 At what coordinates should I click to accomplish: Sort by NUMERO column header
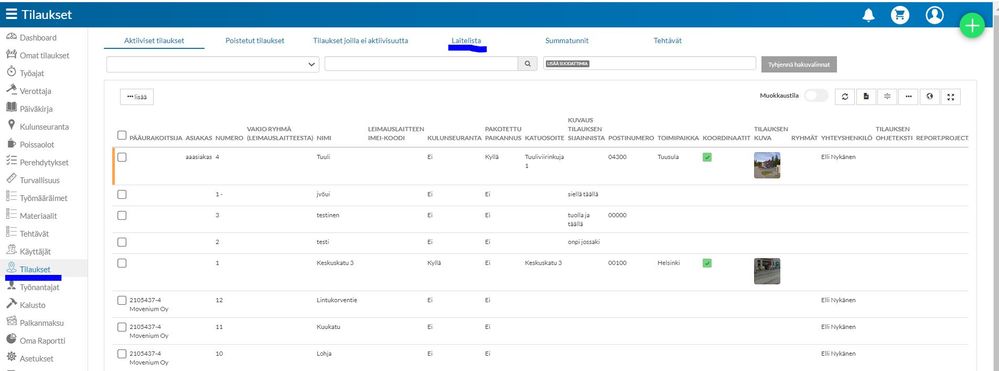point(229,138)
